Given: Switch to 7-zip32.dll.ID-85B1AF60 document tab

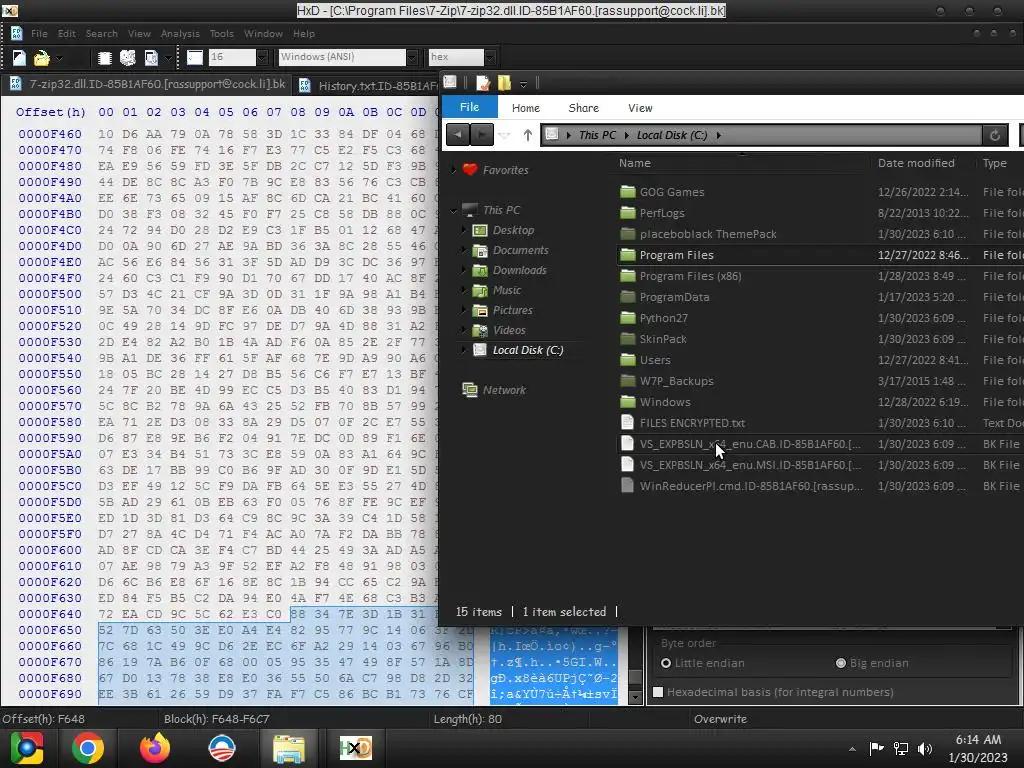Looking at the screenshot, I should tap(148, 84).
